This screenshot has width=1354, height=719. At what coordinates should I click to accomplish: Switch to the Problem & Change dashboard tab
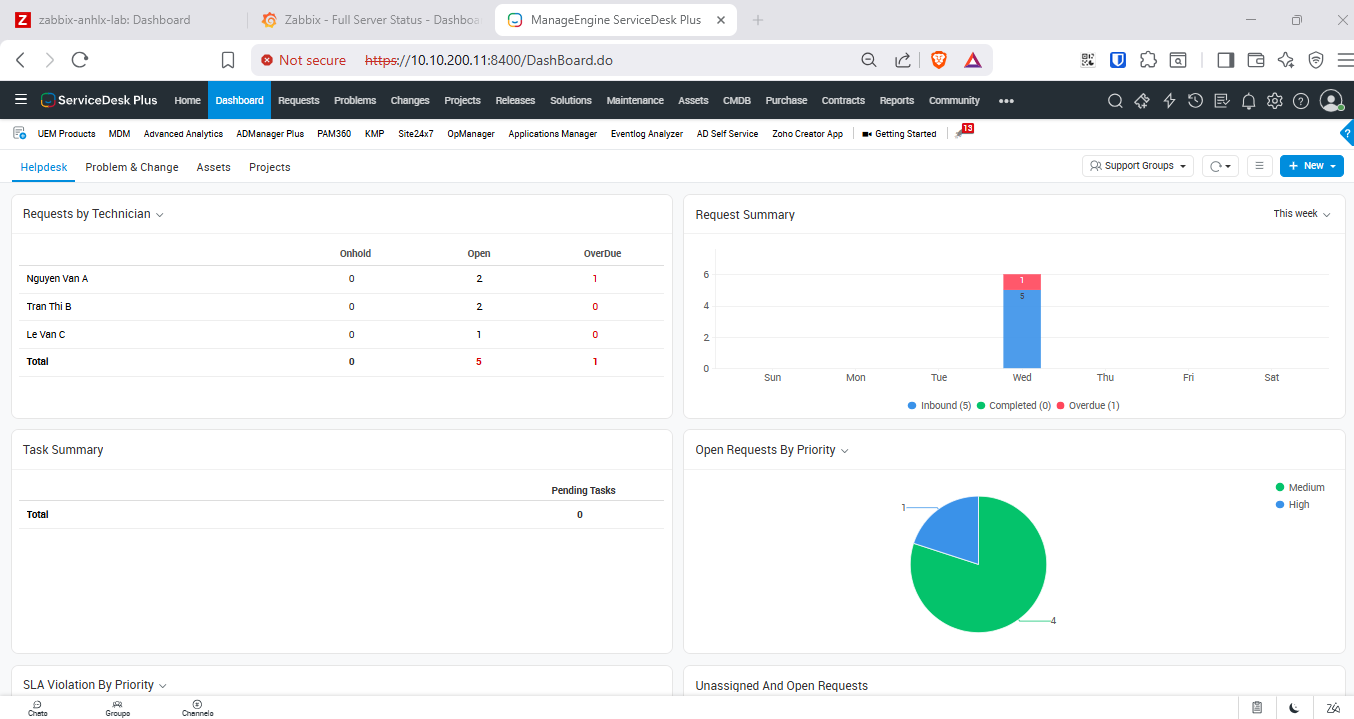pyautogui.click(x=132, y=167)
